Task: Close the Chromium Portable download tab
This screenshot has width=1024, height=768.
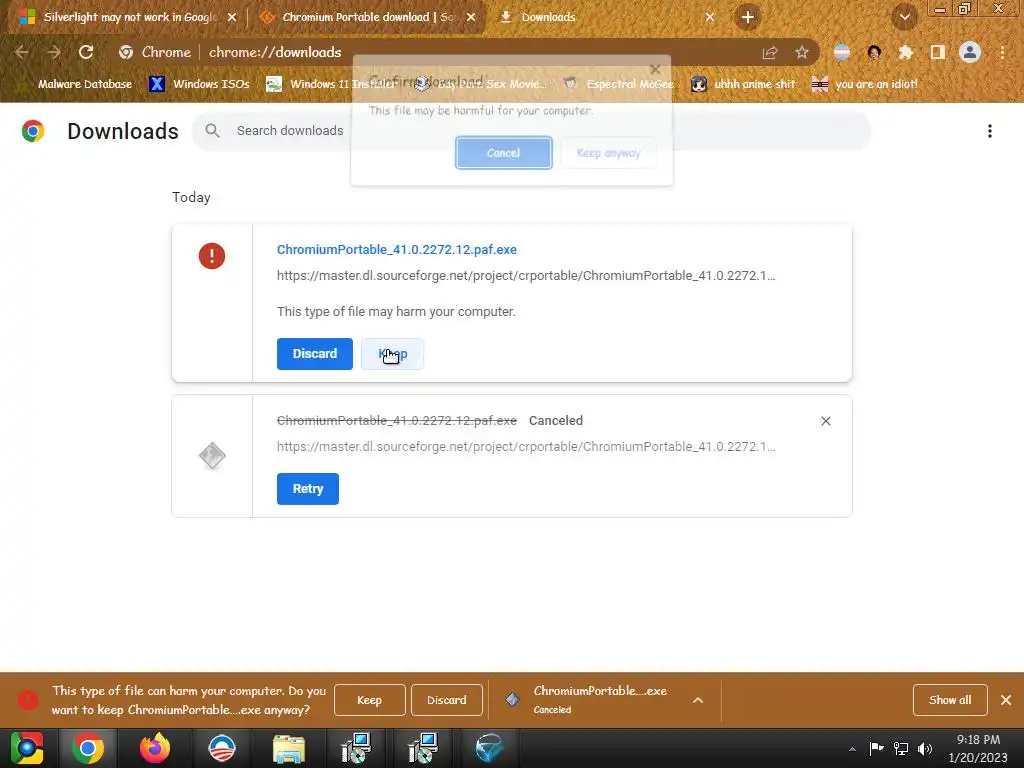Action: click(471, 18)
